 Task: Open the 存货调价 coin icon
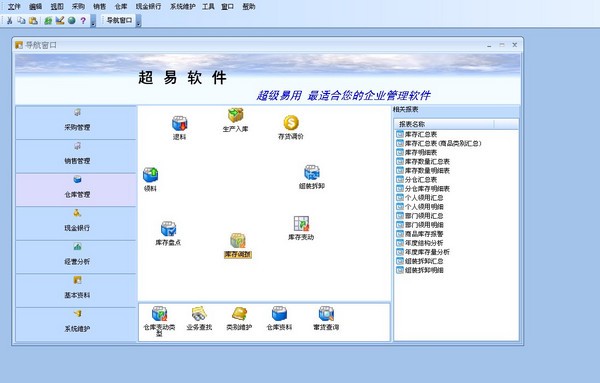pos(291,123)
